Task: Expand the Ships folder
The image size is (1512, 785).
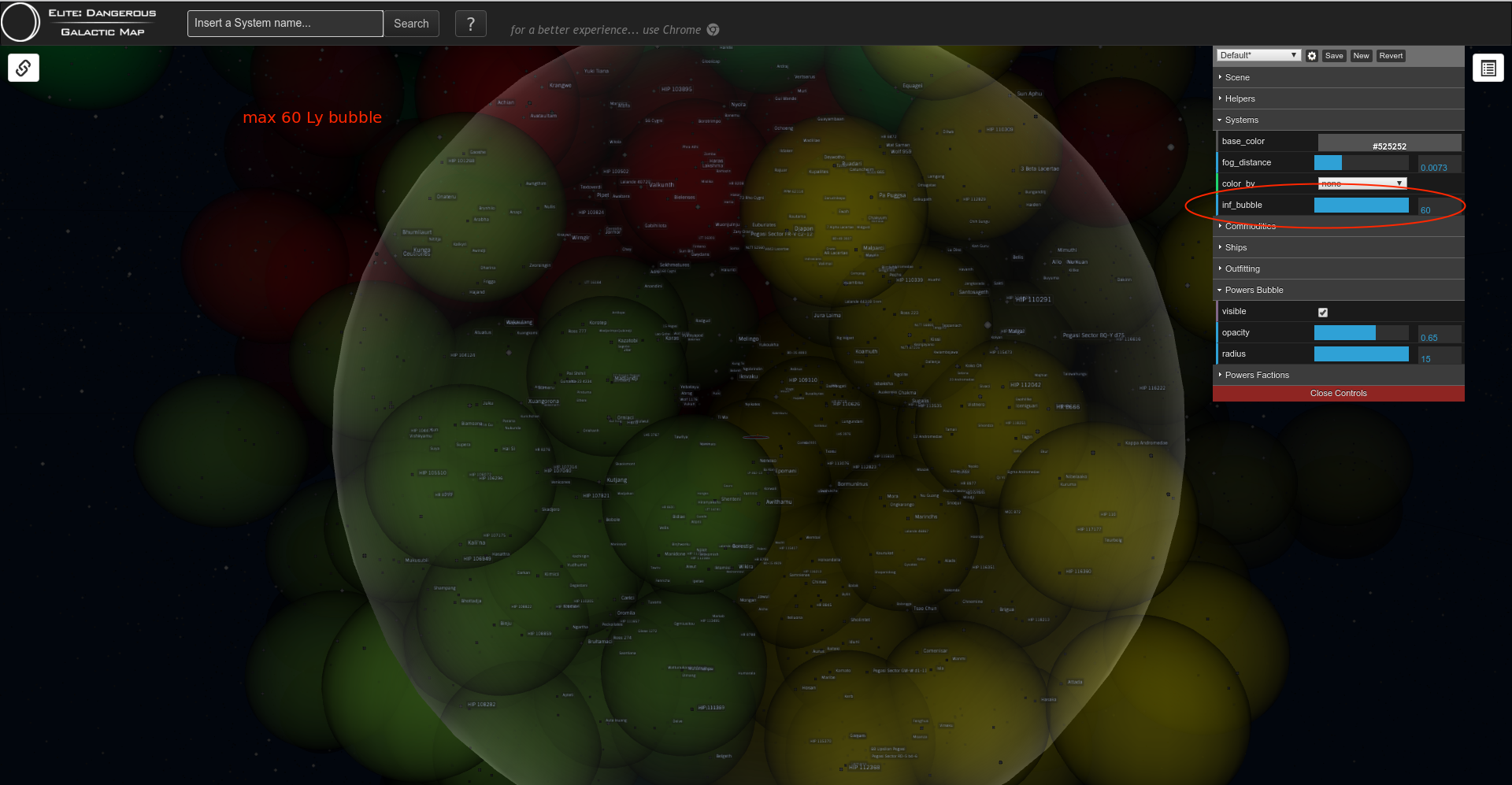Action: (x=1339, y=247)
